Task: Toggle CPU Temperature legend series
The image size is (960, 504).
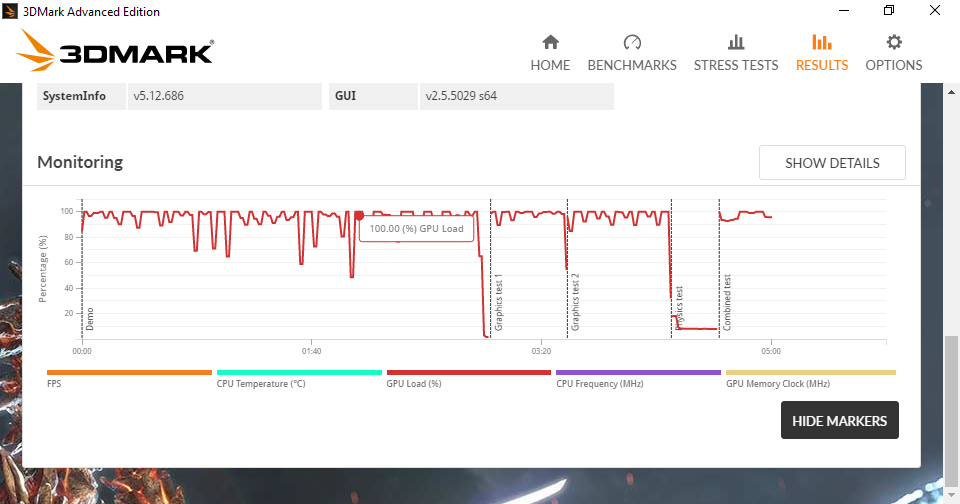Action: [299, 378]
